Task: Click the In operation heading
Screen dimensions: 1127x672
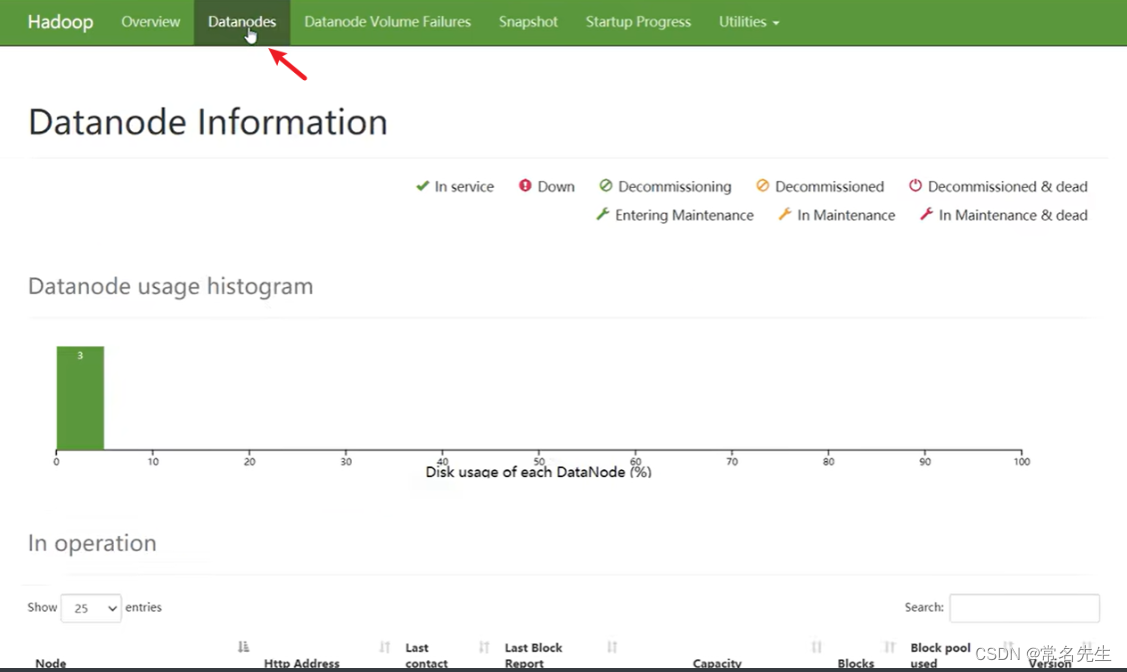Action: [x=92, y=543]
